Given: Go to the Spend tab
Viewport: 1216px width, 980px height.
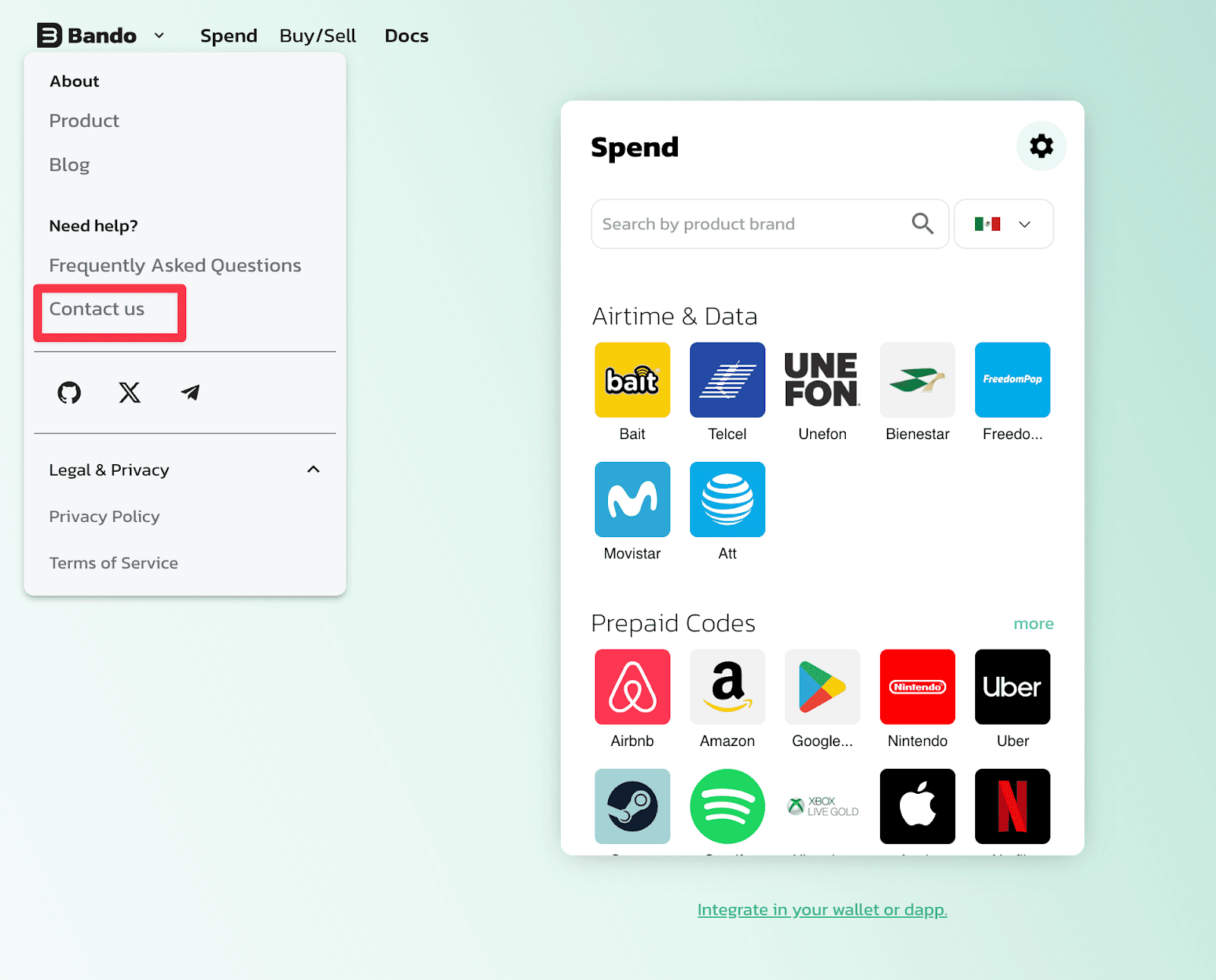Looking at the screenshot, I should [x=229, y=36].
